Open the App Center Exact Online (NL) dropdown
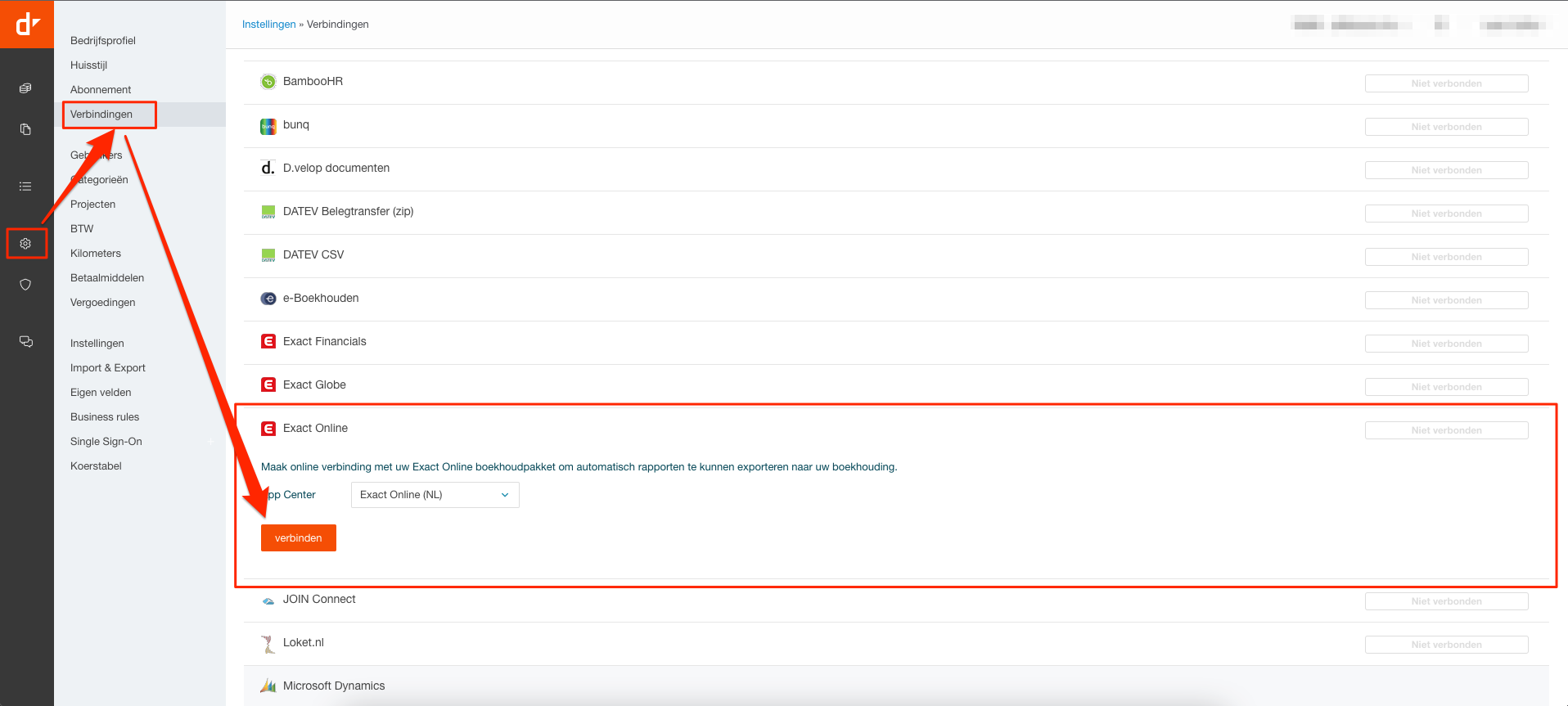This screenshot has height=706, width=1568. point(435,495)
